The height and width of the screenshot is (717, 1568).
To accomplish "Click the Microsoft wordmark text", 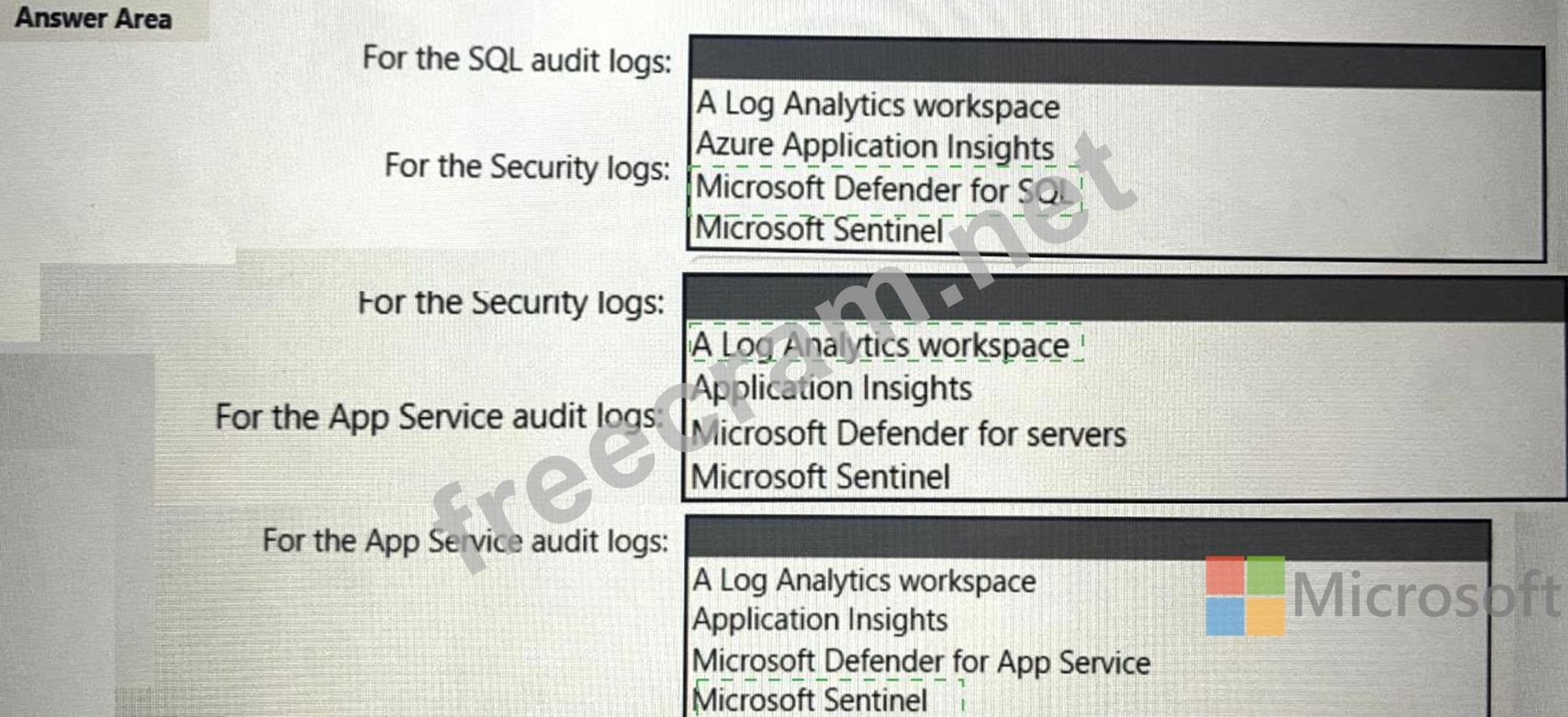I will coord(1426,595).
